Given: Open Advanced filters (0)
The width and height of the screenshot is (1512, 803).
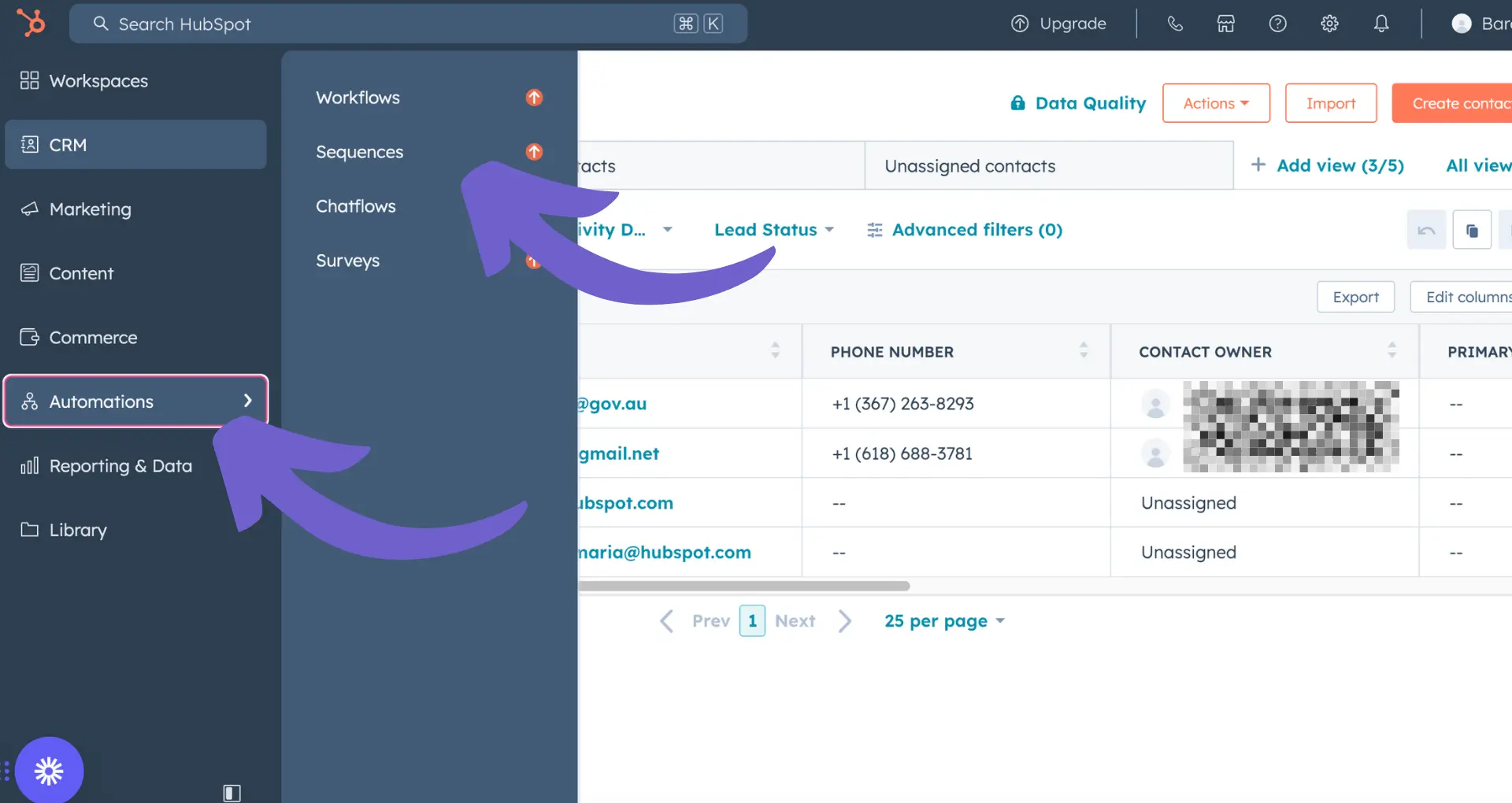Looking at the screenshot, I should point(976,230).
